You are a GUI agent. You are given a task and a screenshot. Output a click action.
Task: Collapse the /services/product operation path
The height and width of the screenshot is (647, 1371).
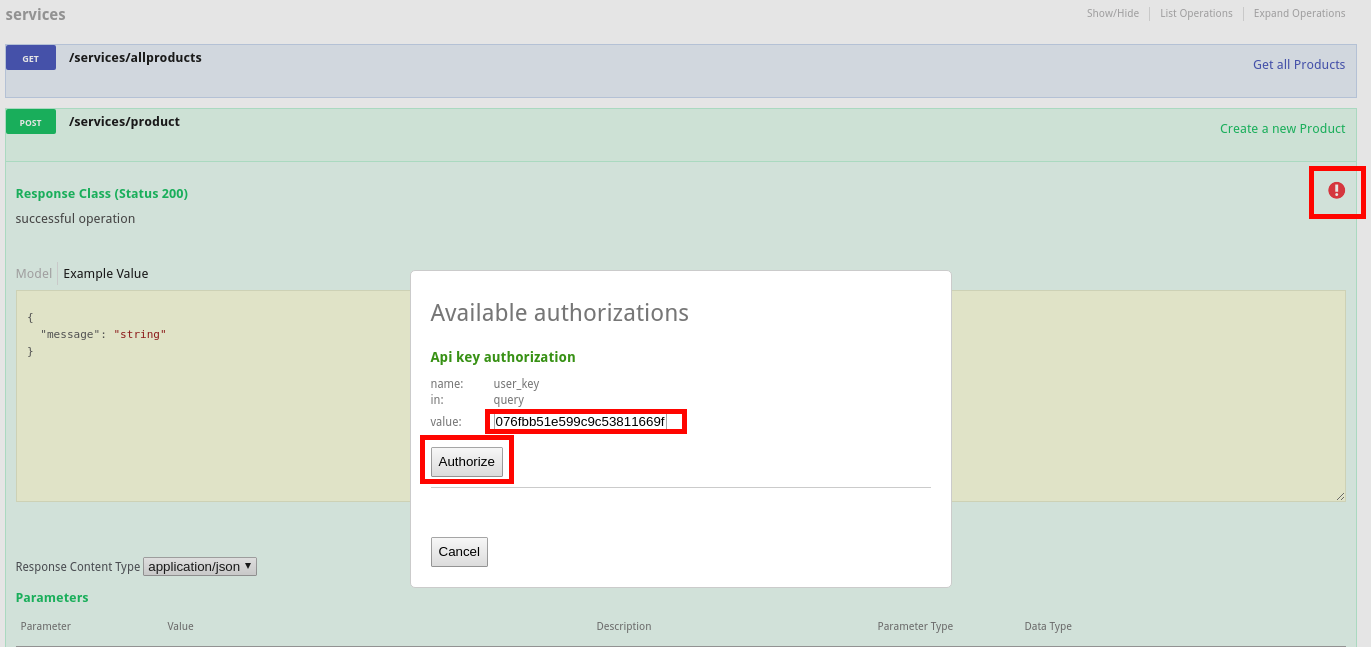click(x=124, y=122)
